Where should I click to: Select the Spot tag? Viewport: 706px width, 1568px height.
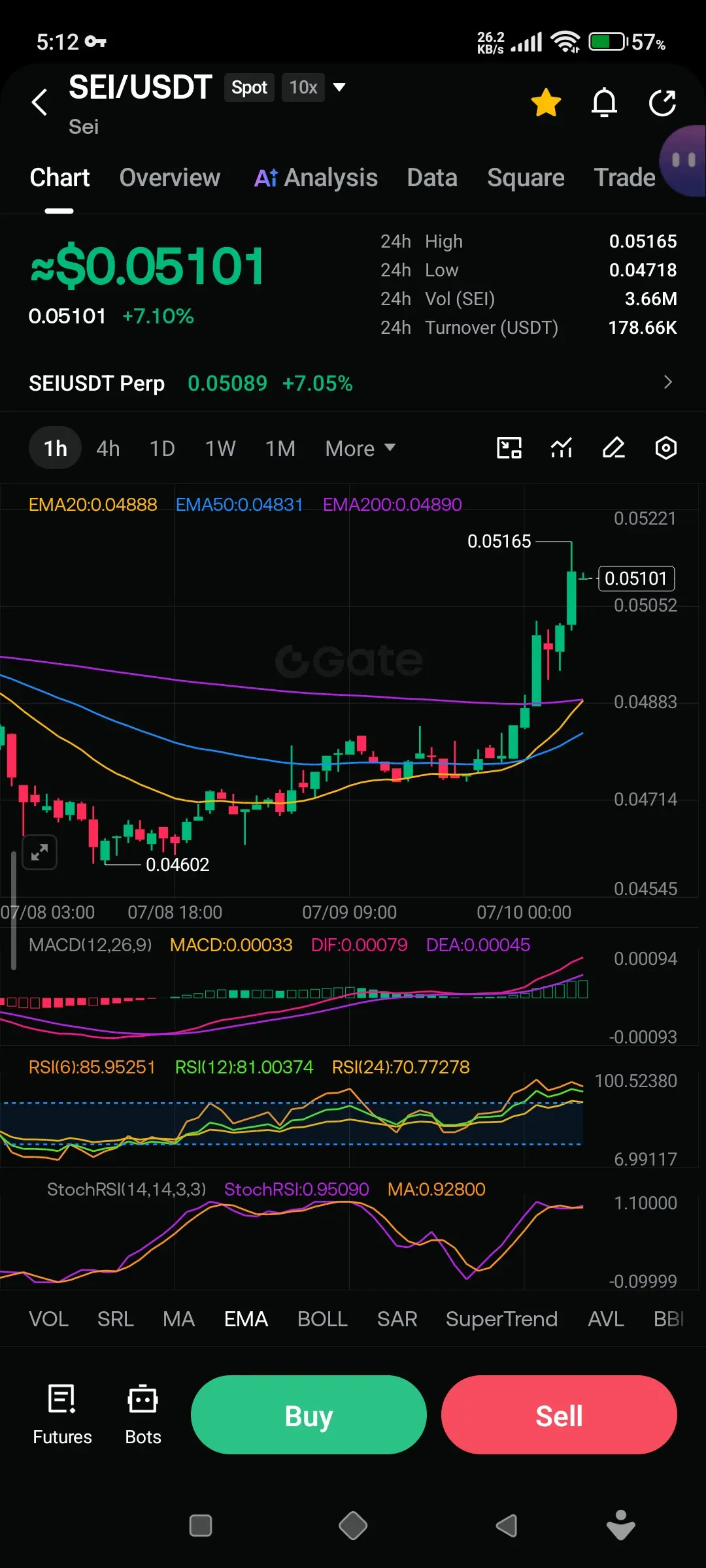249,88
